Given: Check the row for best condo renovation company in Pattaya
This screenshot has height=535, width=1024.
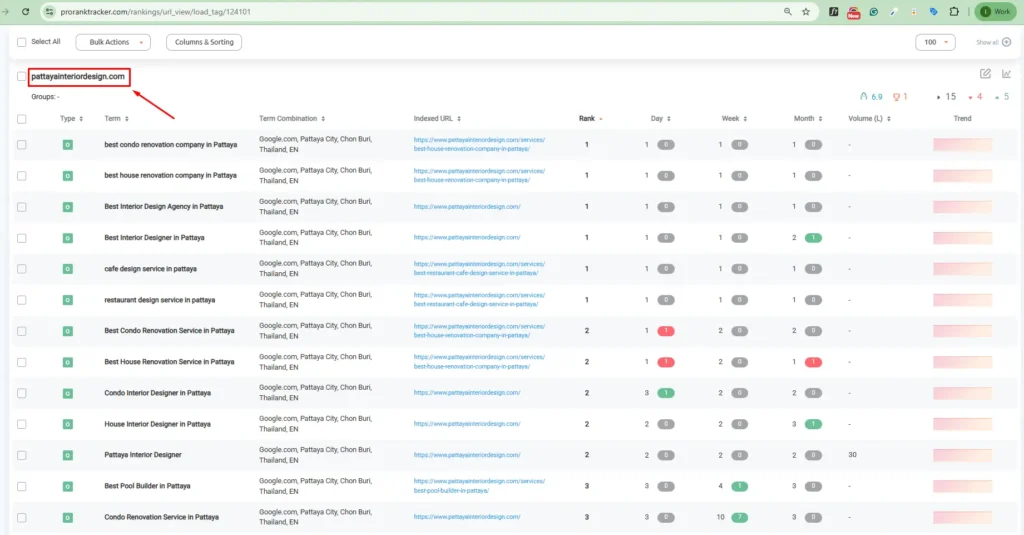Looking at the screenshot, I should (22, 144).
